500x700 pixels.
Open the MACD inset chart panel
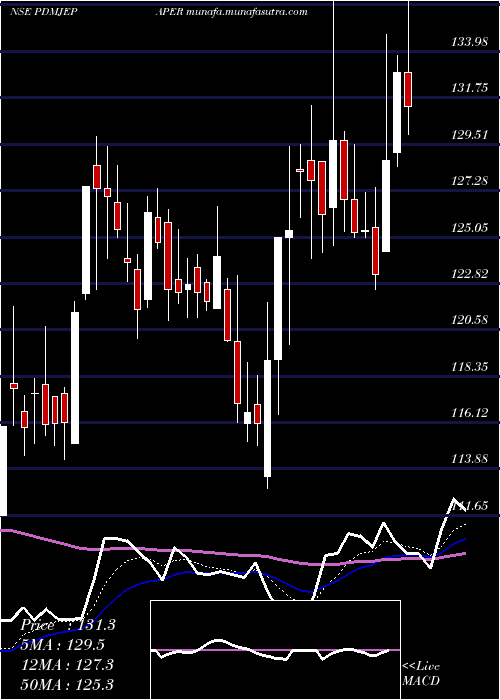[275, 650]
